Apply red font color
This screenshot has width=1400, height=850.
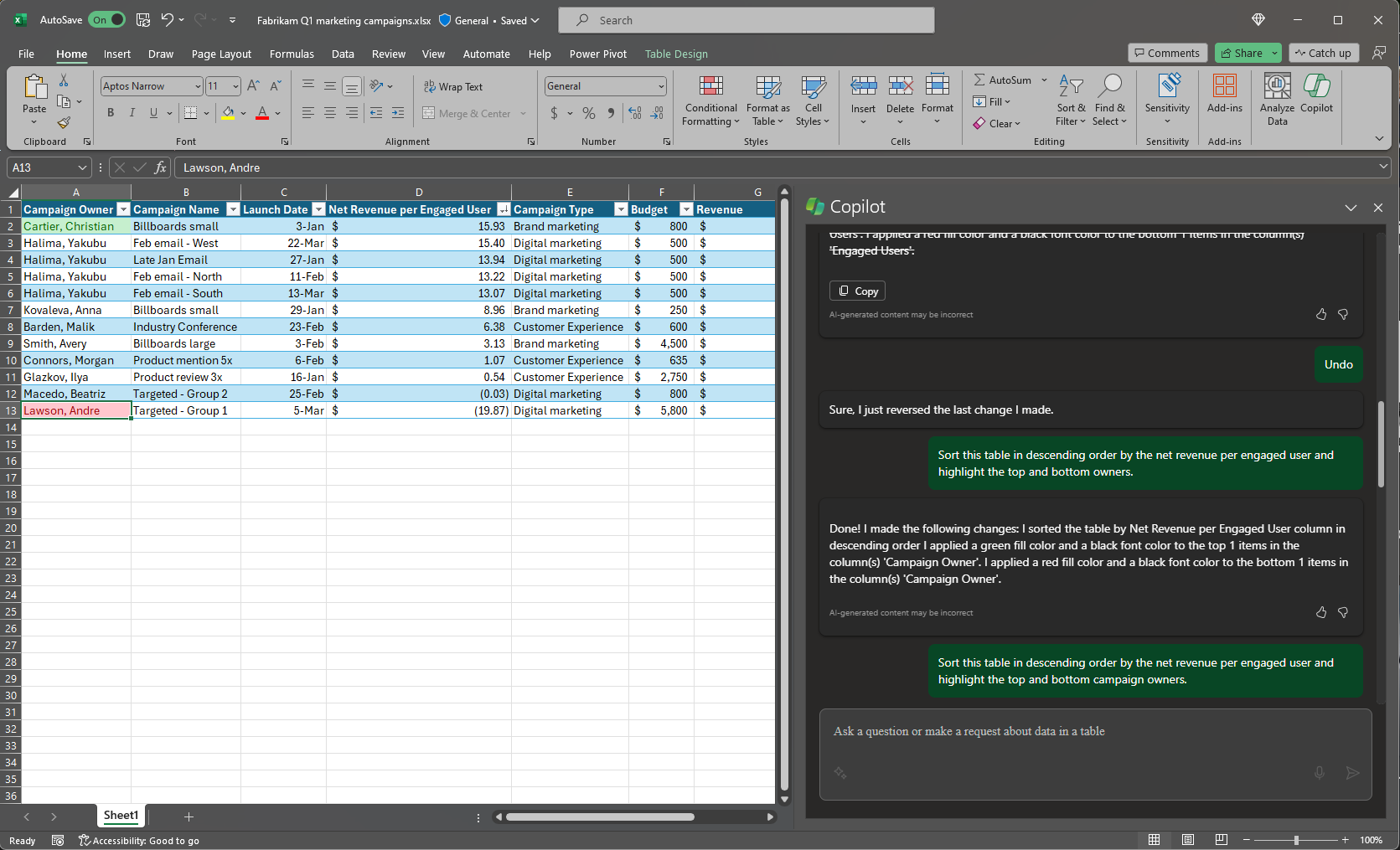(262, 113)
